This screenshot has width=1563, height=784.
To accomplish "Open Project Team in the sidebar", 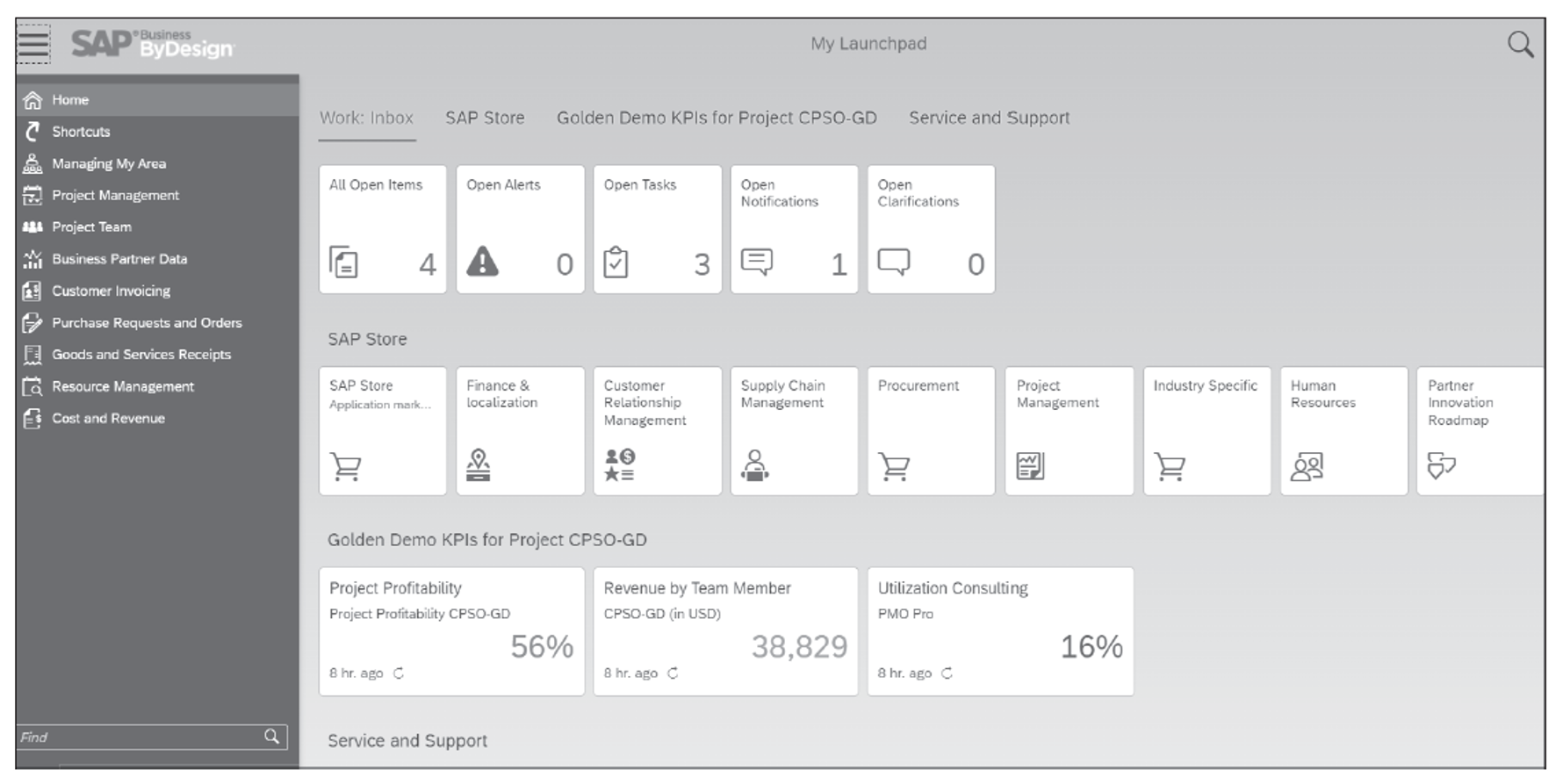I will pyautogui.click(x=158, y=227).
